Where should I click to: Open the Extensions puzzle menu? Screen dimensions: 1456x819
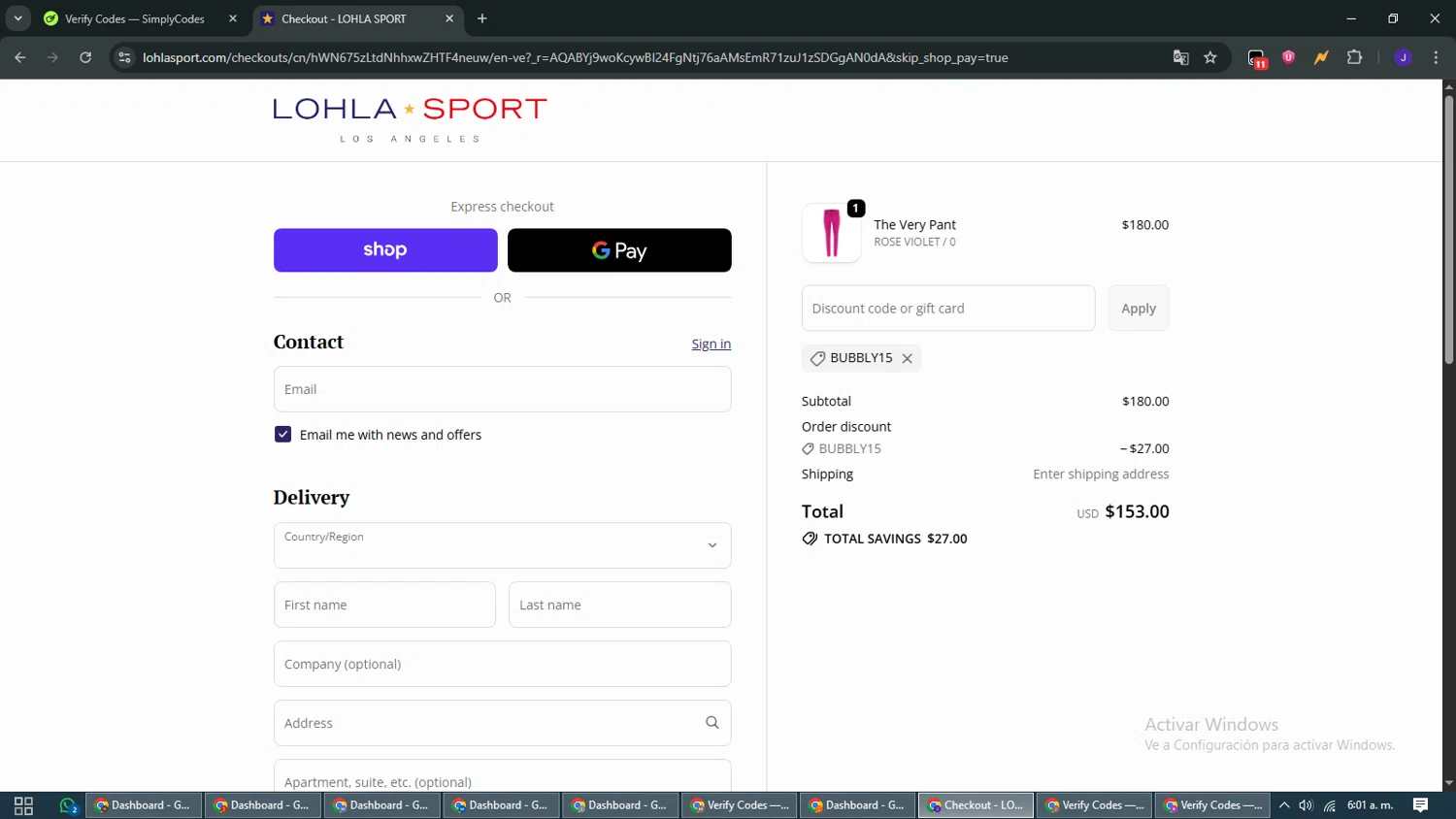point(1355,57)
